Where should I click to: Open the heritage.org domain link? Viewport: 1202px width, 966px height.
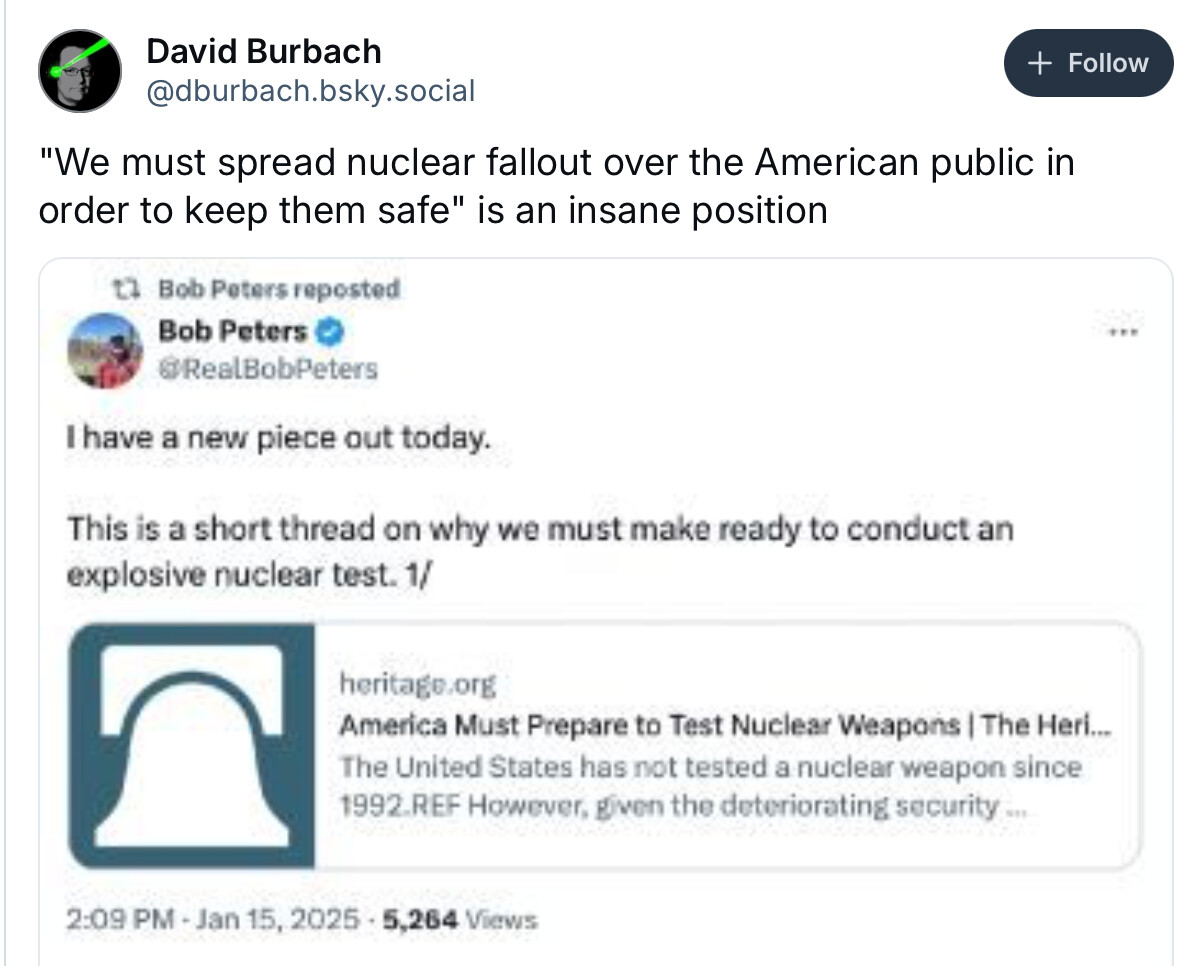tap(417, 684)
